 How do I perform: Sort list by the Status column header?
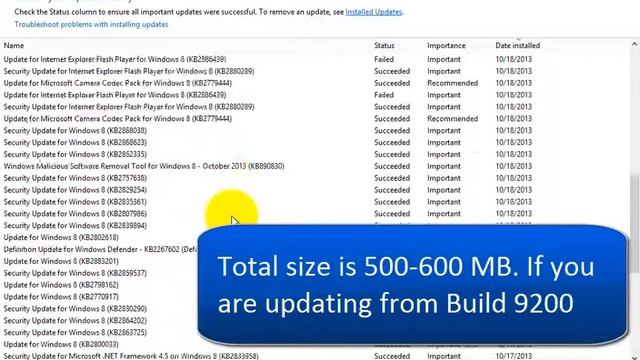tap(384, 45)
